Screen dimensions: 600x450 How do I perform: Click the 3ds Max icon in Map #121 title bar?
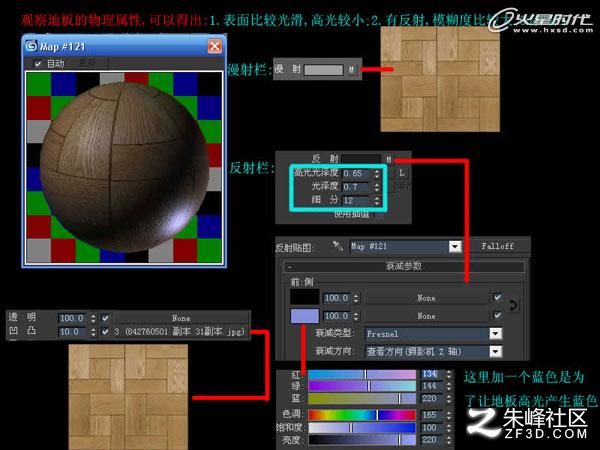pos(31,46)
